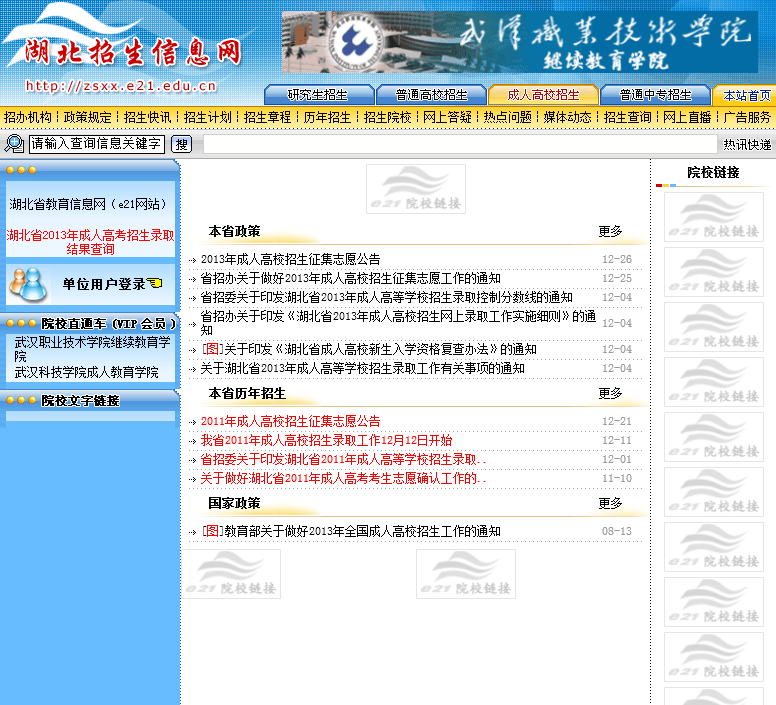Open 湖北省教育信息网 (e21网站) link
The image size is (776, 705).
(x=88, y=204)
